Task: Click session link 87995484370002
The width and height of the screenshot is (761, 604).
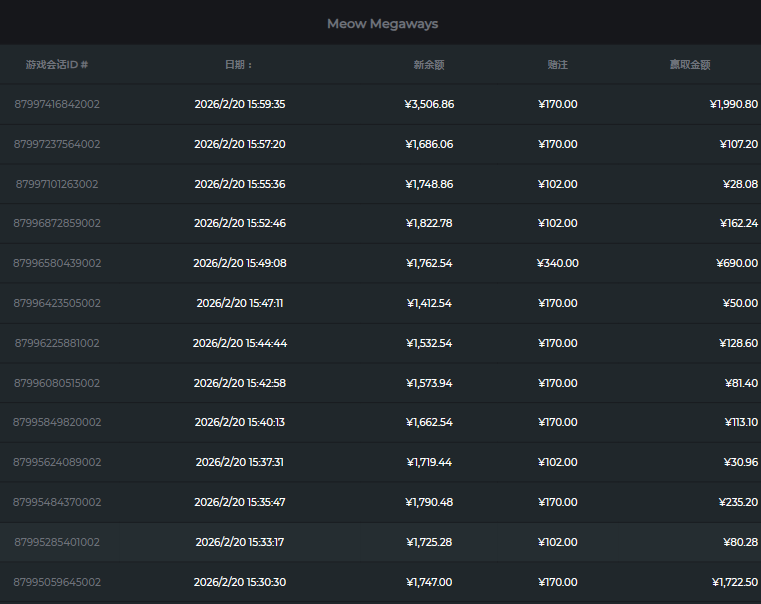Action: pos(57,502)
